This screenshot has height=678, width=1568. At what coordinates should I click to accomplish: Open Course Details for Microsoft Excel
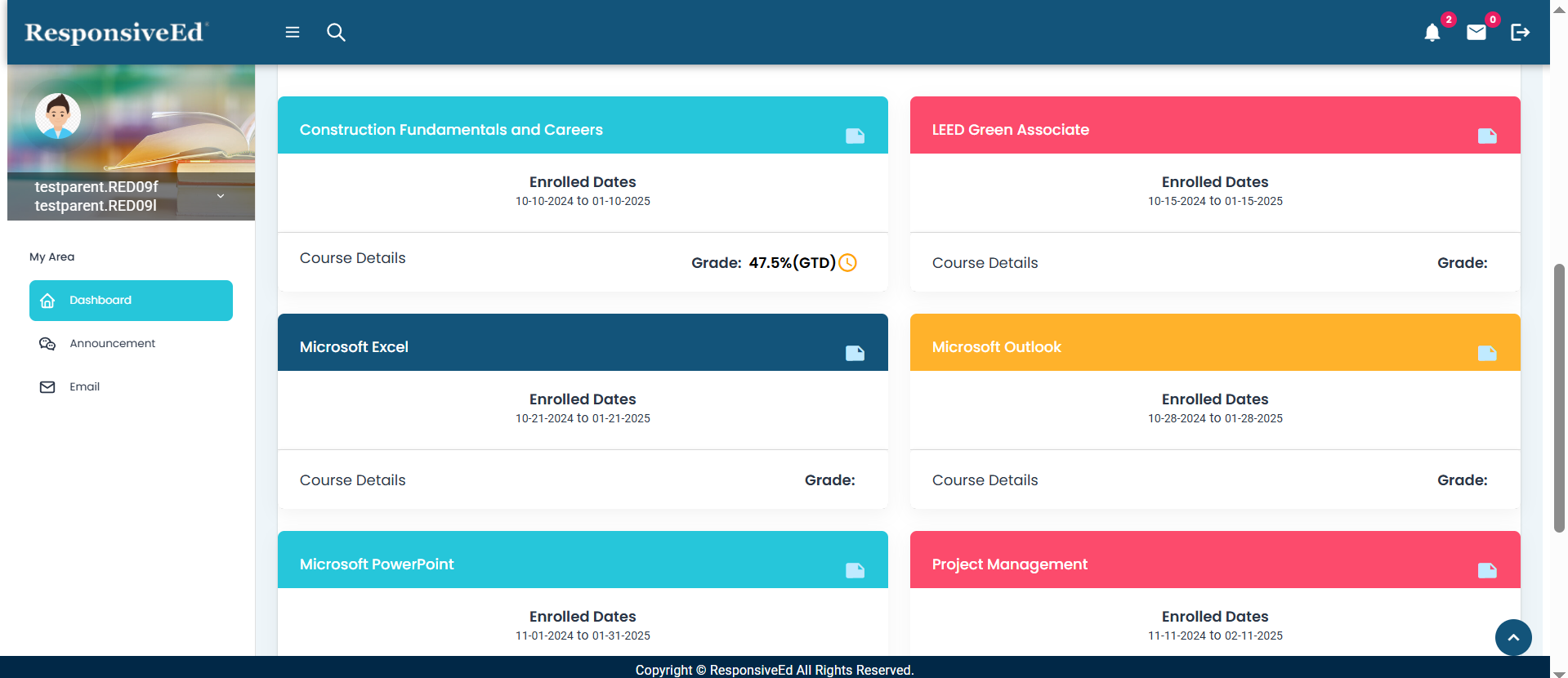[352, 480]
